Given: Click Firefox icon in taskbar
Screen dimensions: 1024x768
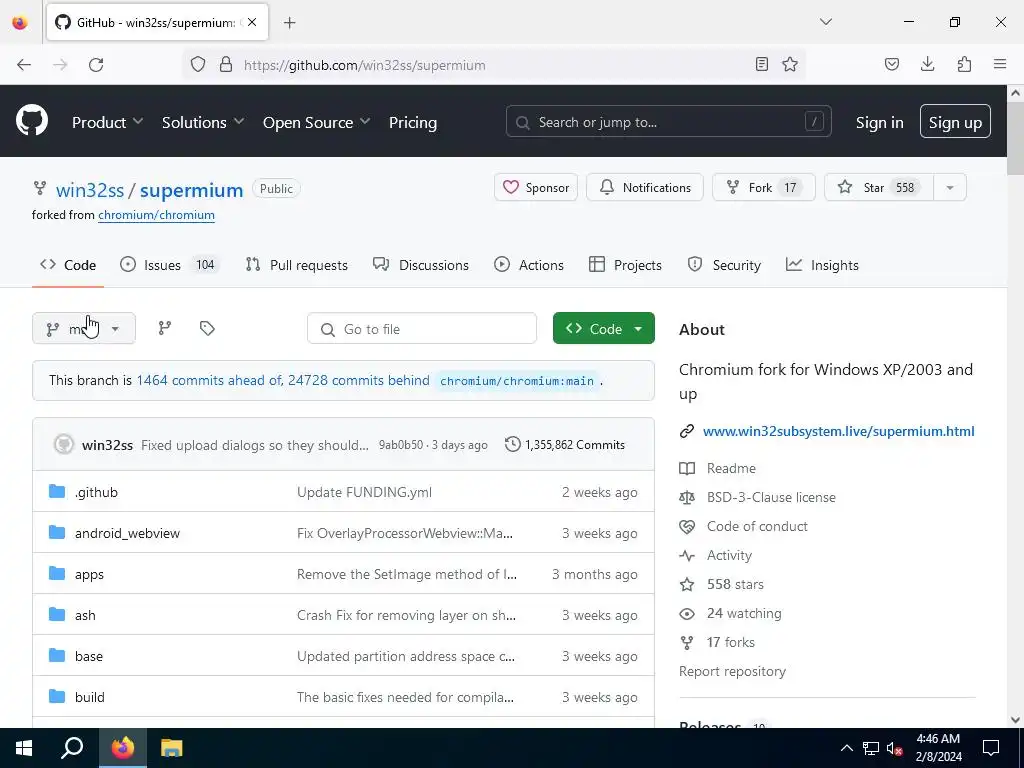Looking at the screenshot, I should point(122,748).
